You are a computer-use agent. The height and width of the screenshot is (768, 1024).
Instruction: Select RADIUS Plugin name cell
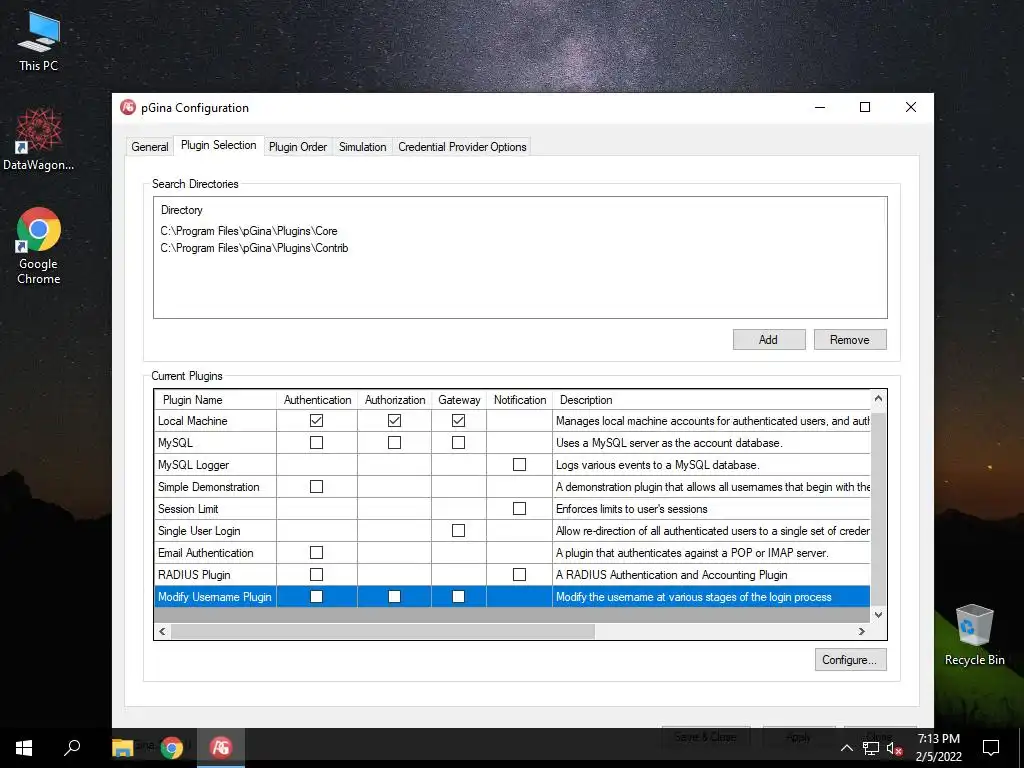click(x=216, y=575)
